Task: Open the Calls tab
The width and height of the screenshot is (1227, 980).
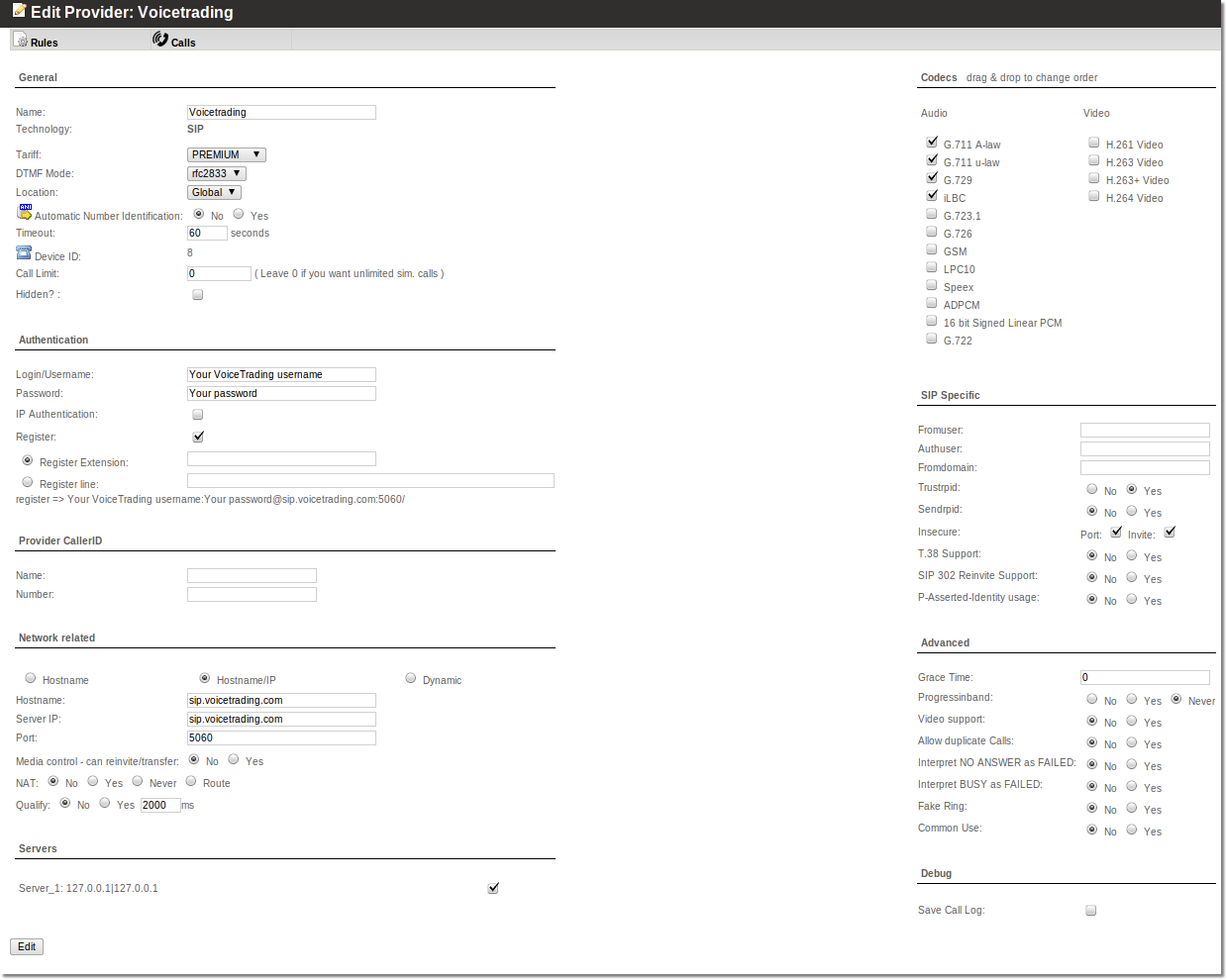Action: tap(183, 43)
